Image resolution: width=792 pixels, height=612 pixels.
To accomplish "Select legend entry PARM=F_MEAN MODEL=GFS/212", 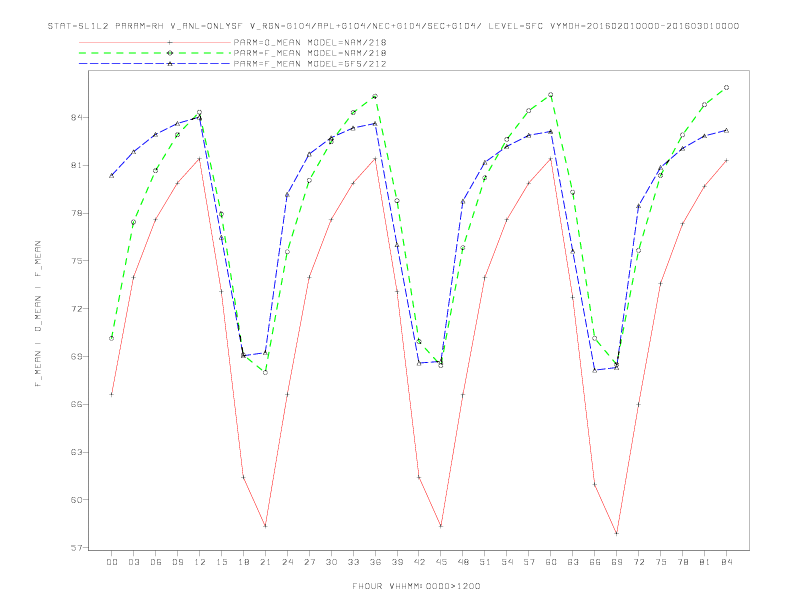I will point(310,64).
